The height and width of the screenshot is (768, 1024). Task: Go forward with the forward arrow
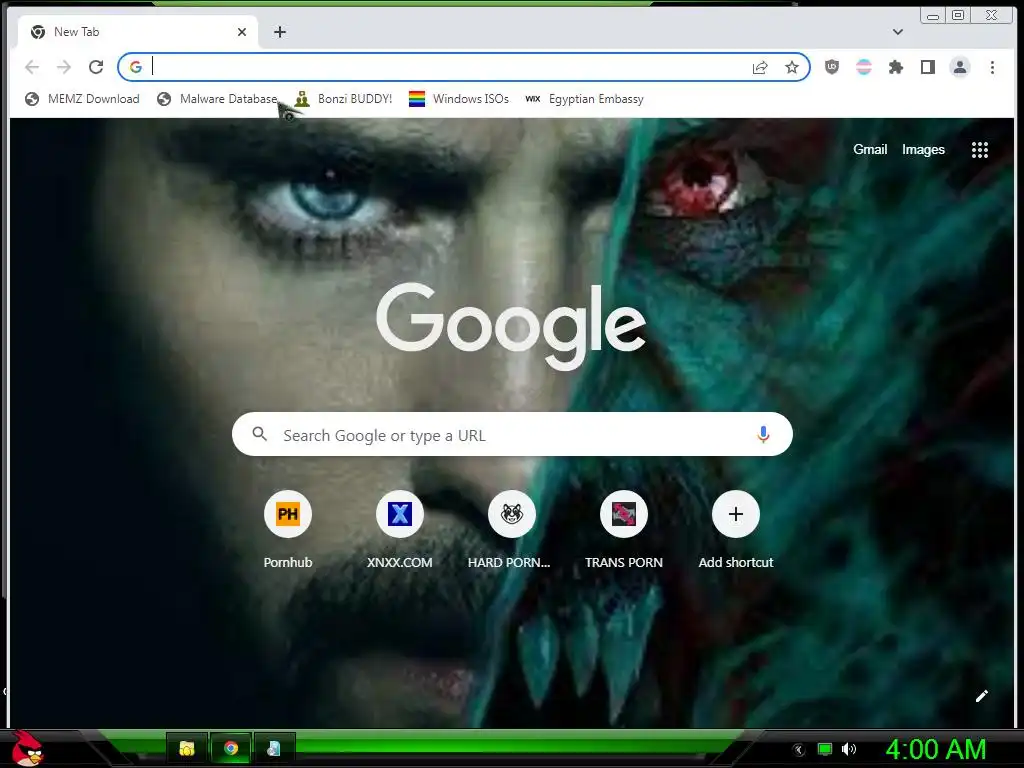64,67
